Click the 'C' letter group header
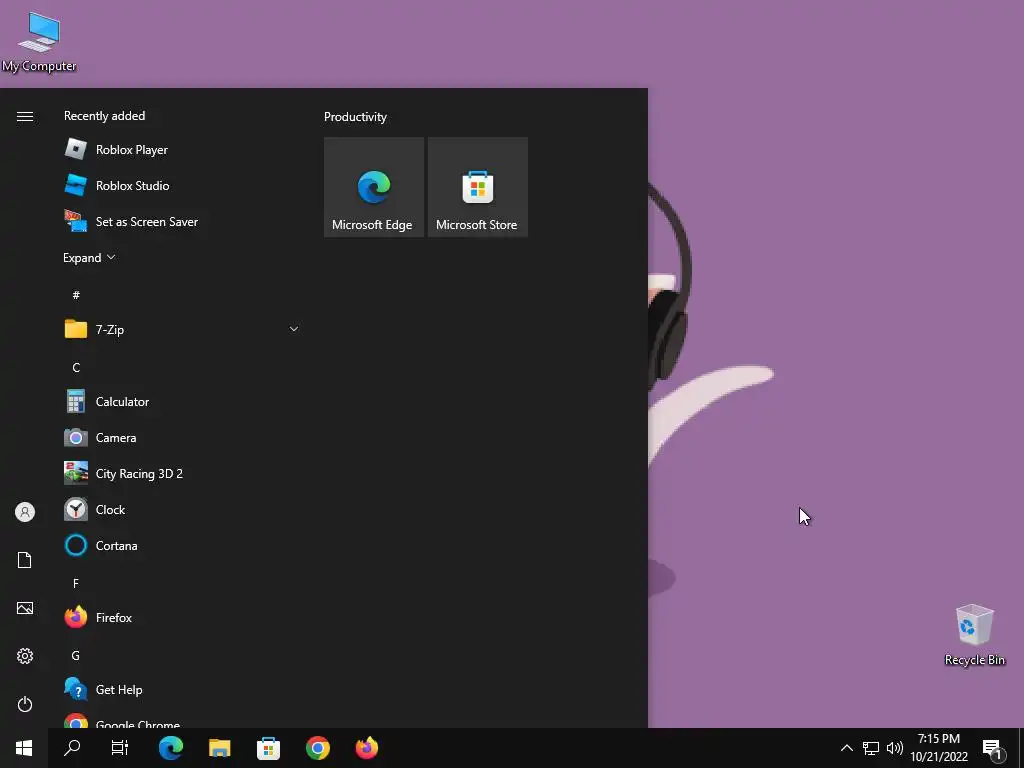The image size is (1024, 768). pyautogui.click(x=76, y=368)
